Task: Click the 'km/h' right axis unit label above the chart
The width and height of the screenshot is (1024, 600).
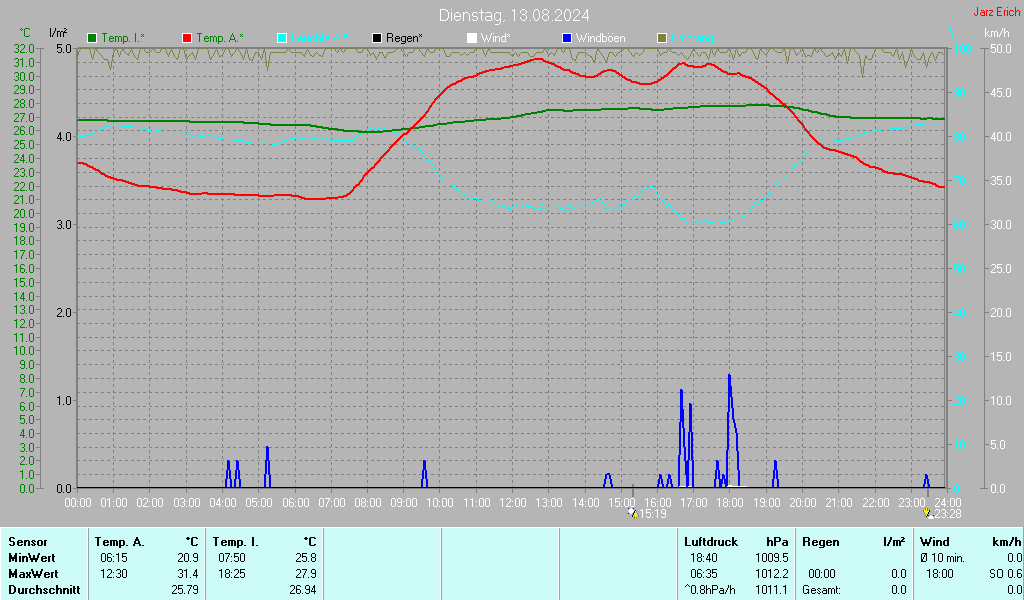Action: pyautogui.click(x=997, y=33)
